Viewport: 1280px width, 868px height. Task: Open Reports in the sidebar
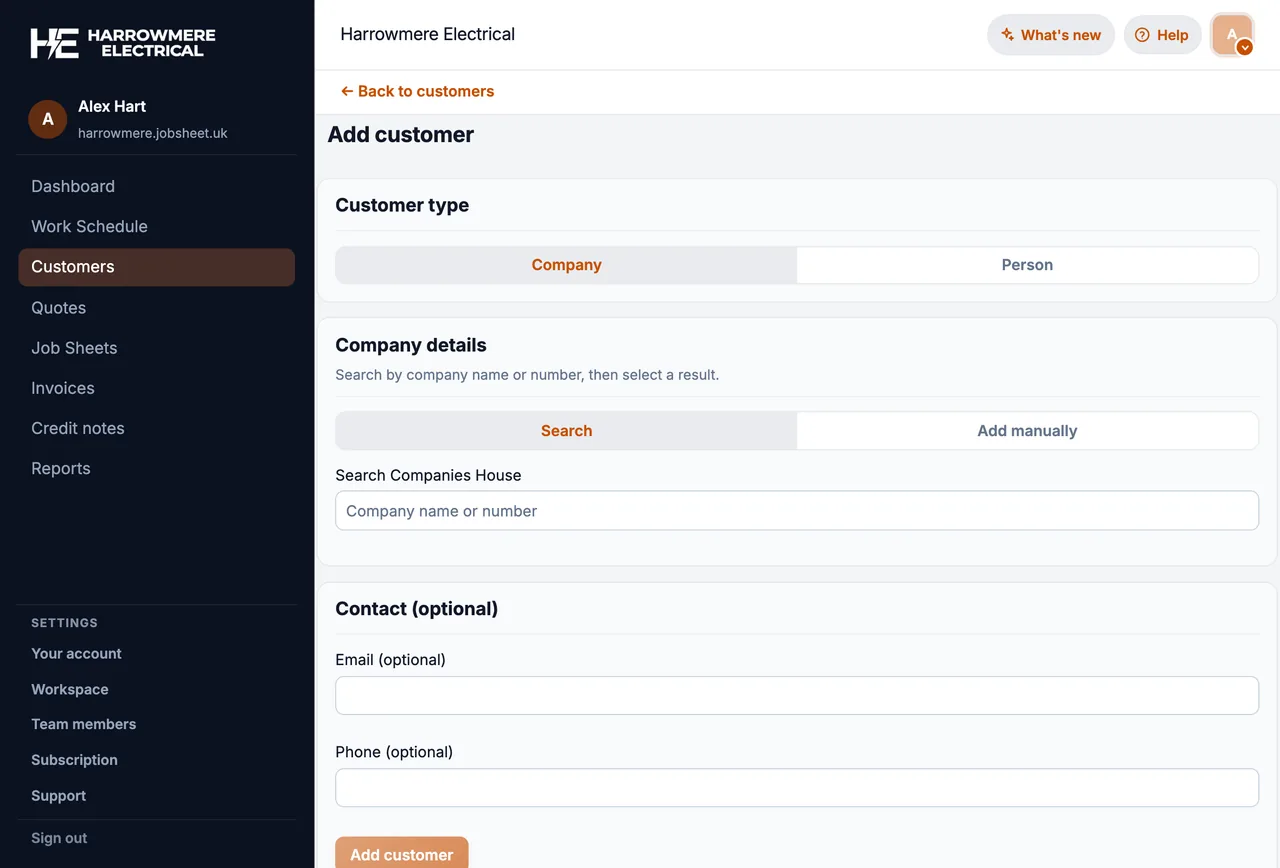[x=157, y=468]
